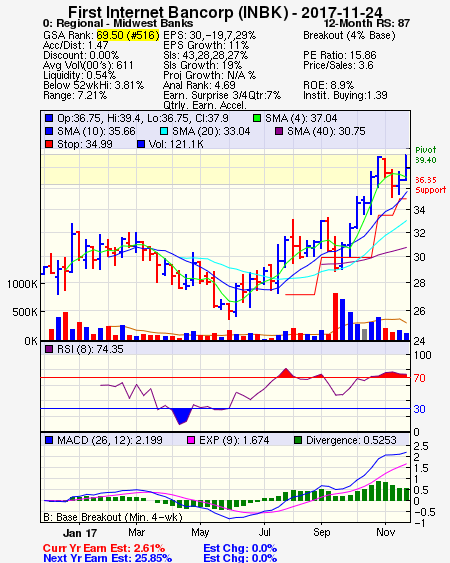Click the Instit. Buying:1.39 value
The image size is (450, 563).
coord(345,96)
